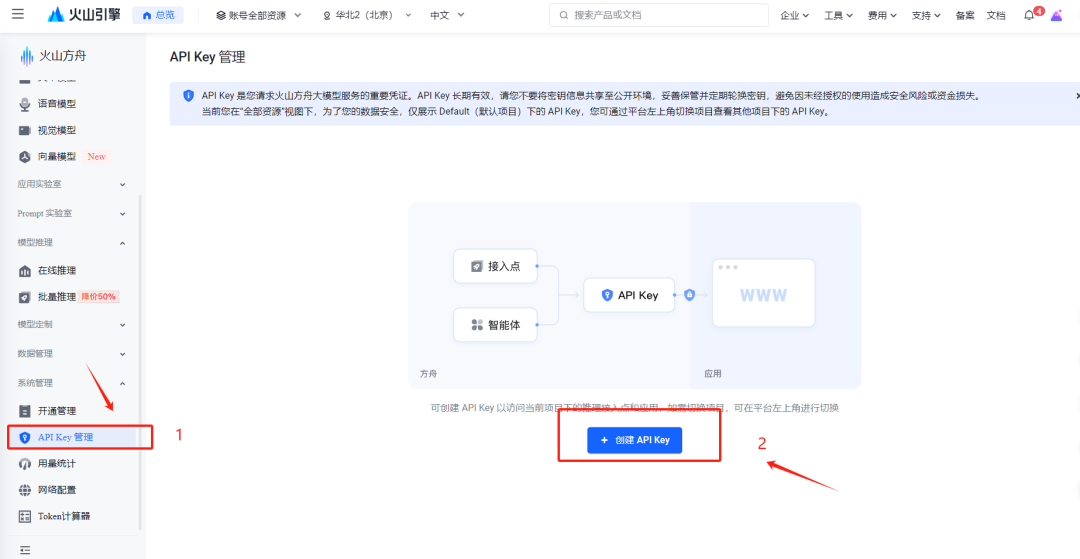Viewport: 1080px width, 559px height.
Task: Click the 备案 link
Action: (x=964, y=15)
